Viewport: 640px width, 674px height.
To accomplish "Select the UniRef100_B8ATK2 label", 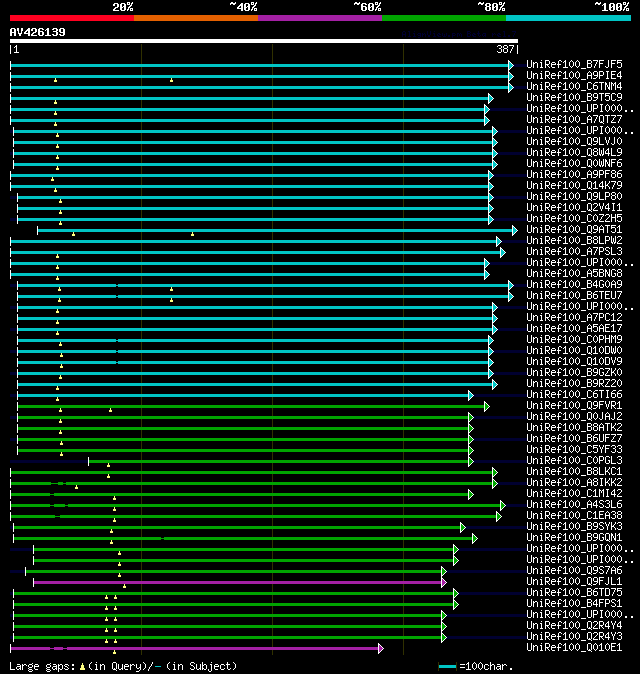I will click(x=574, y=428).
